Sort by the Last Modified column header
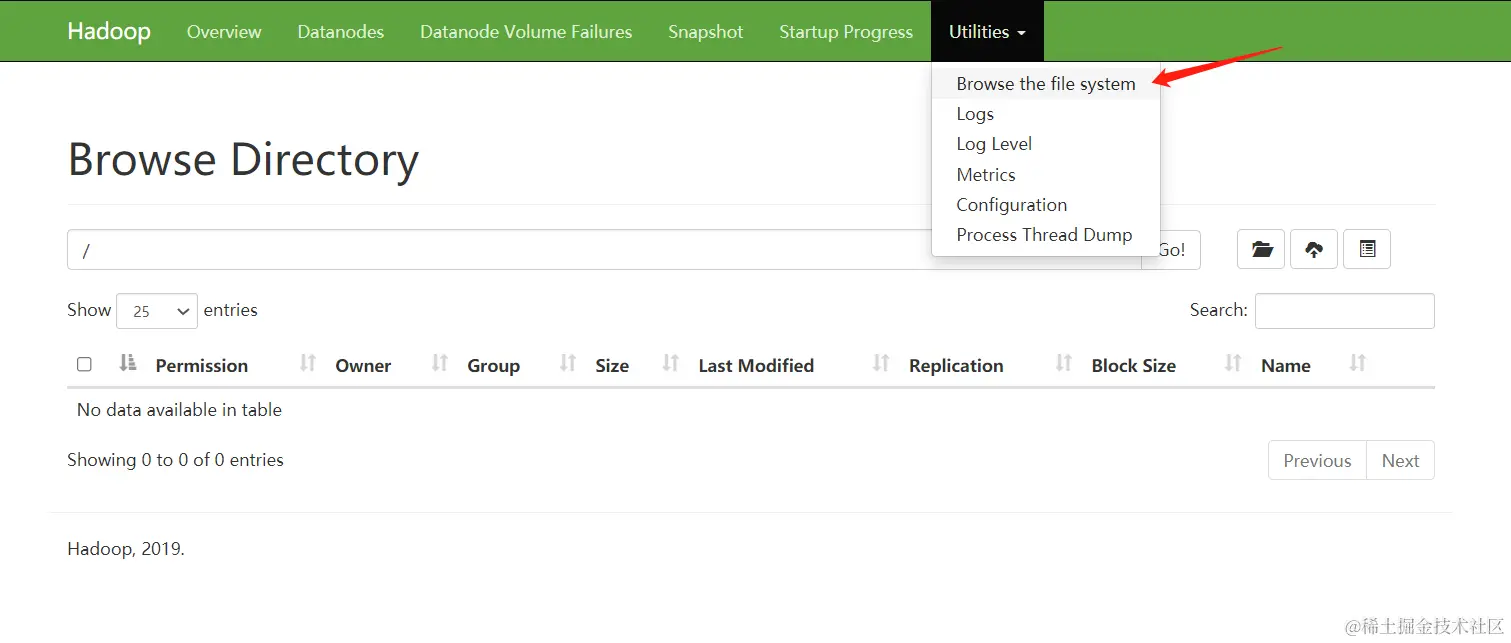Image resolution: width=1511 pixels, height=643 pixels. (x=756, y=365)
